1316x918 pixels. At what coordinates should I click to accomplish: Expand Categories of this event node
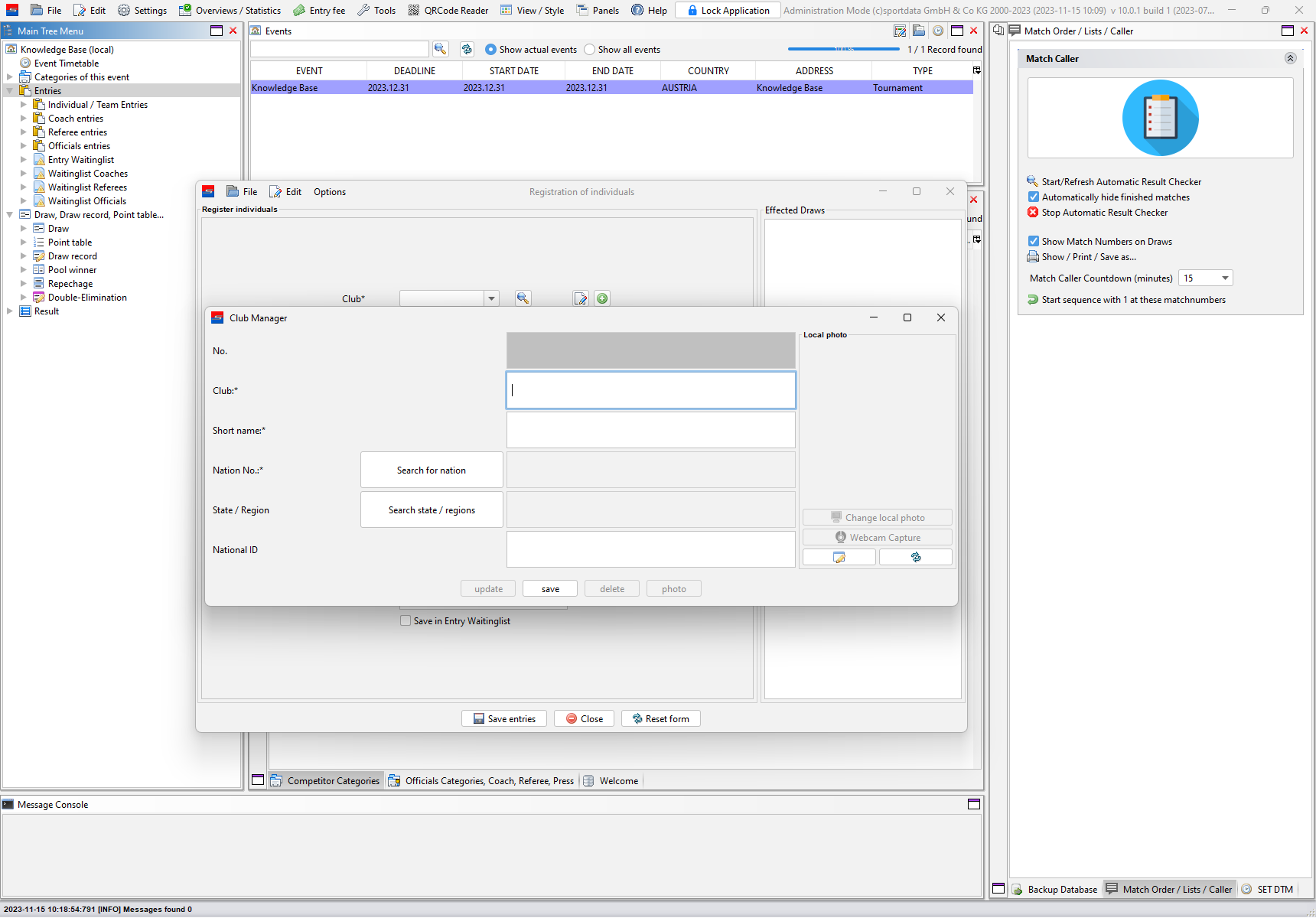tap(9, 77)
